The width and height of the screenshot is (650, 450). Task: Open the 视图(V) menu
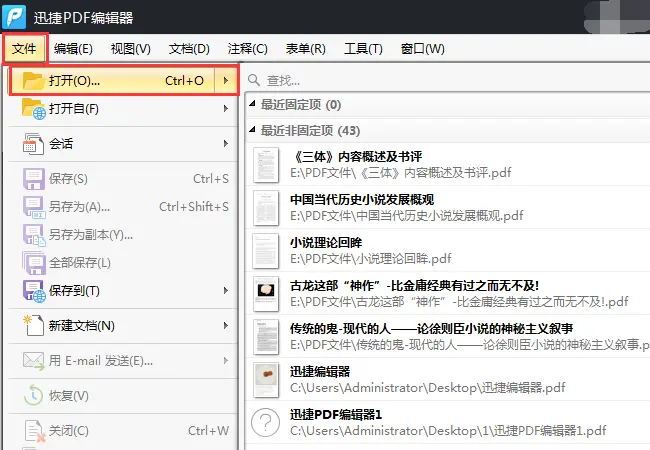[131, 49]
